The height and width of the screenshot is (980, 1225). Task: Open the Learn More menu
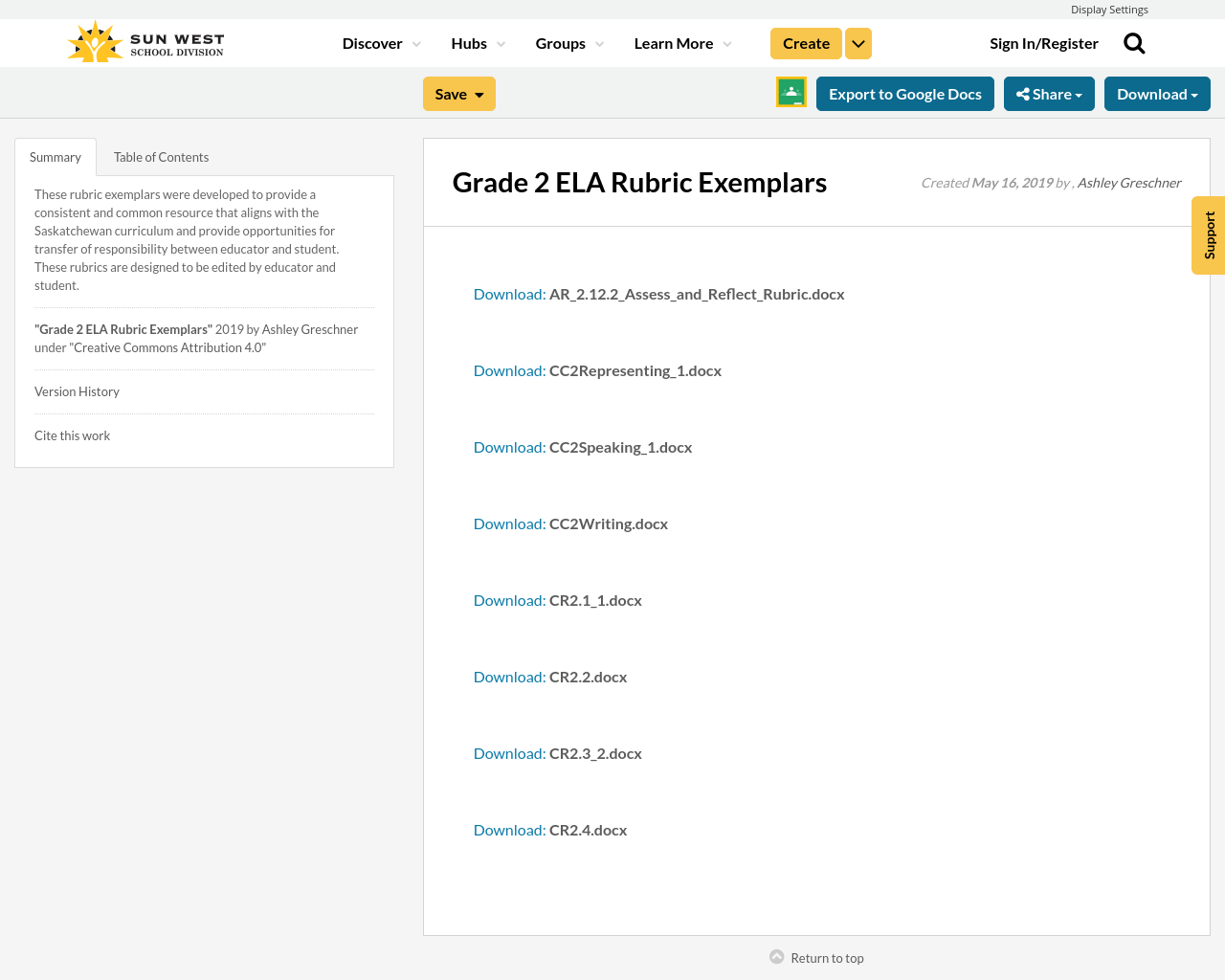(674, 42)
